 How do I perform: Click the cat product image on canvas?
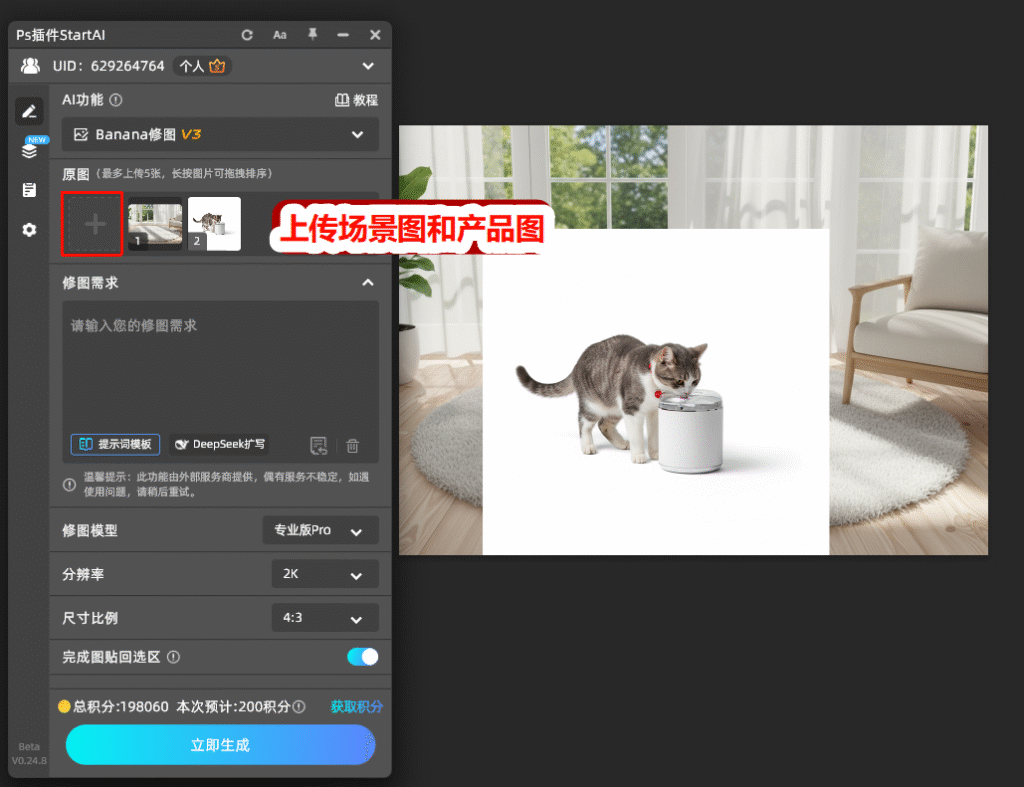coord(656,392)
